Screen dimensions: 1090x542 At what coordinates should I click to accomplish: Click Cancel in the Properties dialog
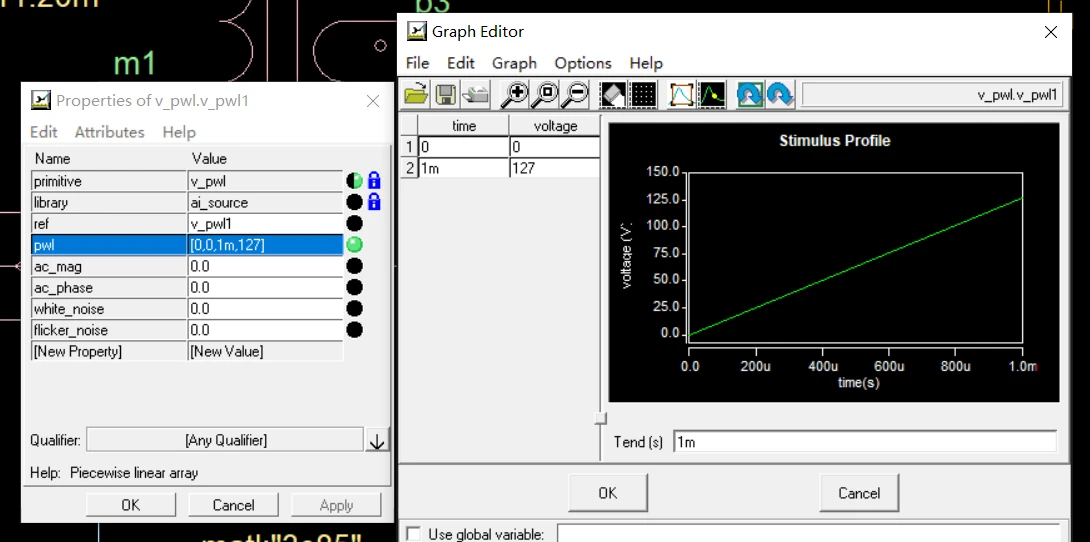coord(233,505)
